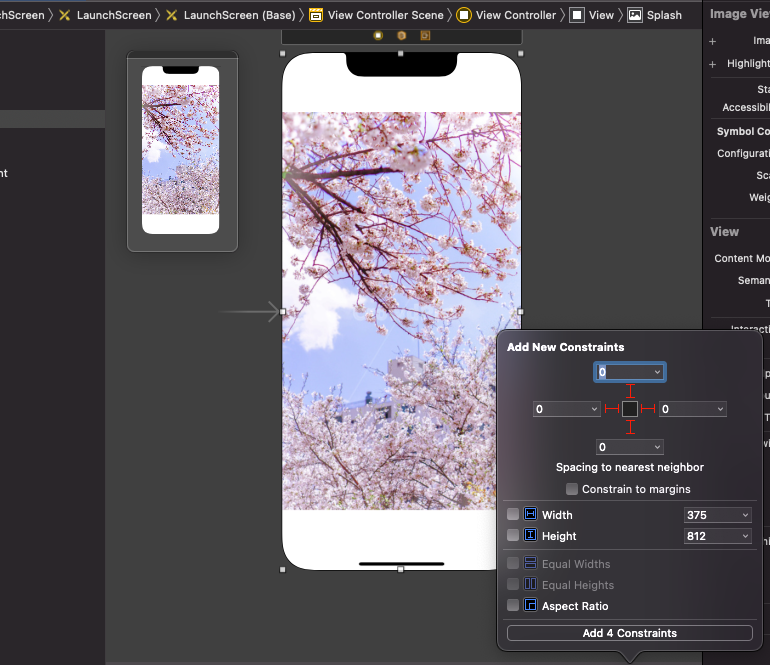
Task: Toggle the bottom constraint red strut
Action: (631, 427)
